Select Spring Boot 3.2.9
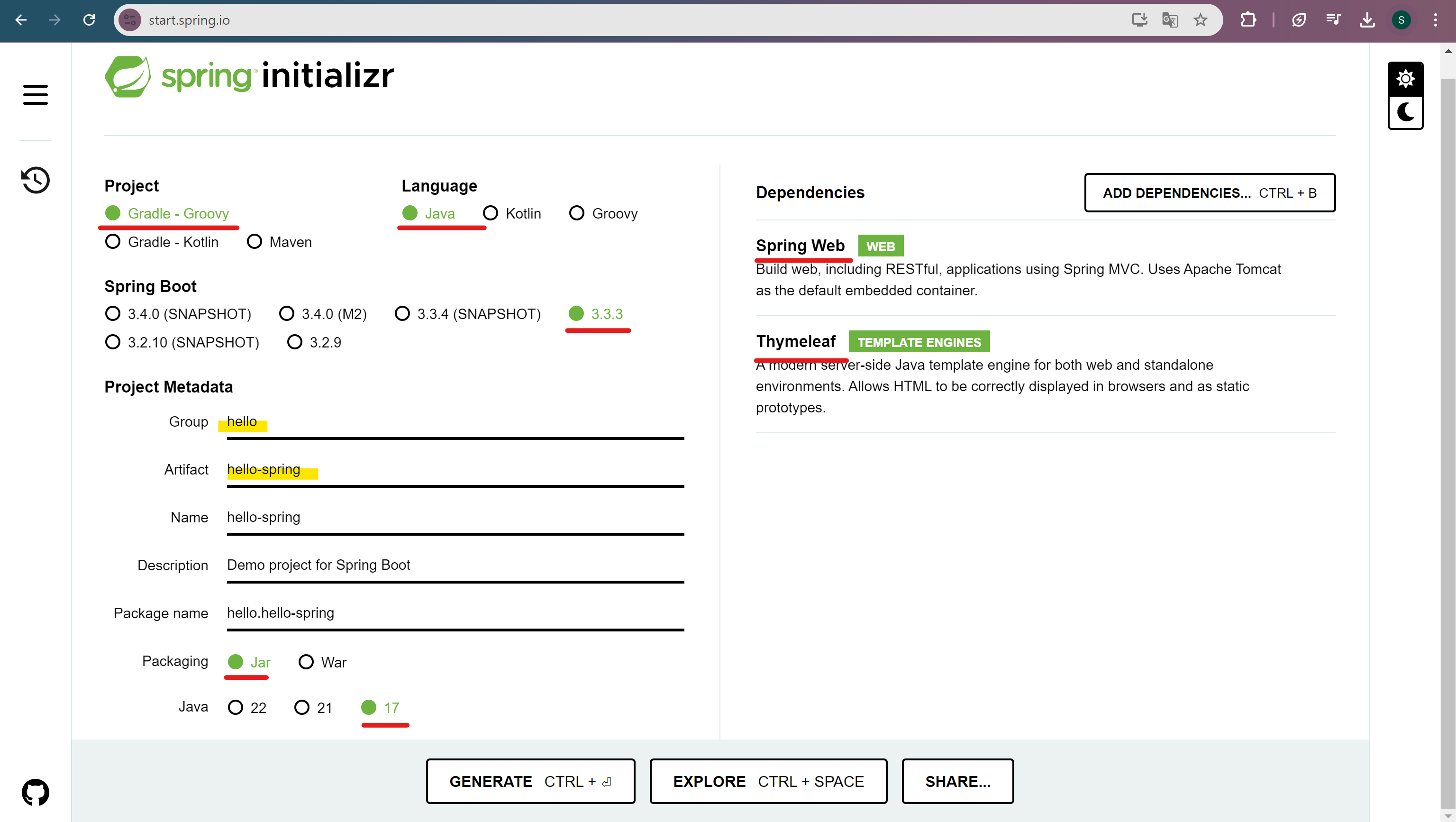The width and height of the screenshot is (1456, 822). click(314, 343)
